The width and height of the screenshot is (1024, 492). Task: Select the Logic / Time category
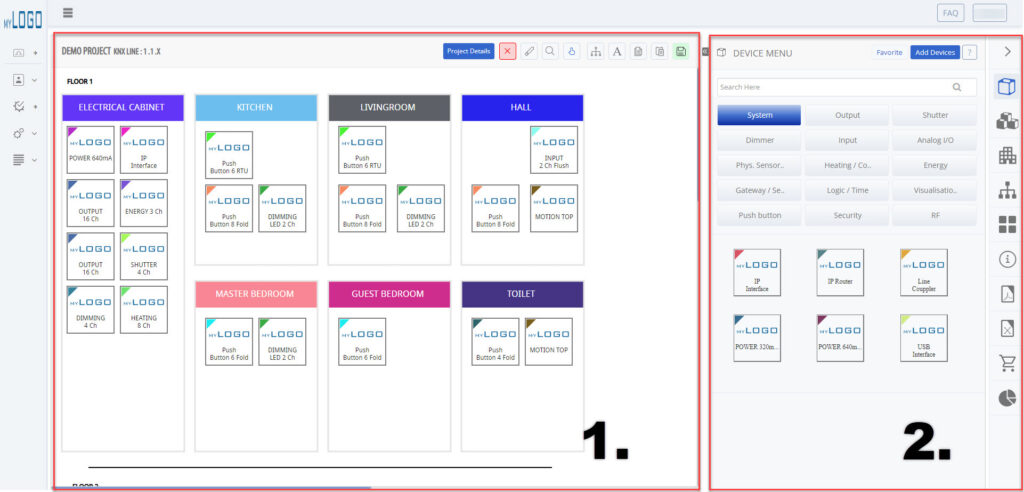coord(847,190)
